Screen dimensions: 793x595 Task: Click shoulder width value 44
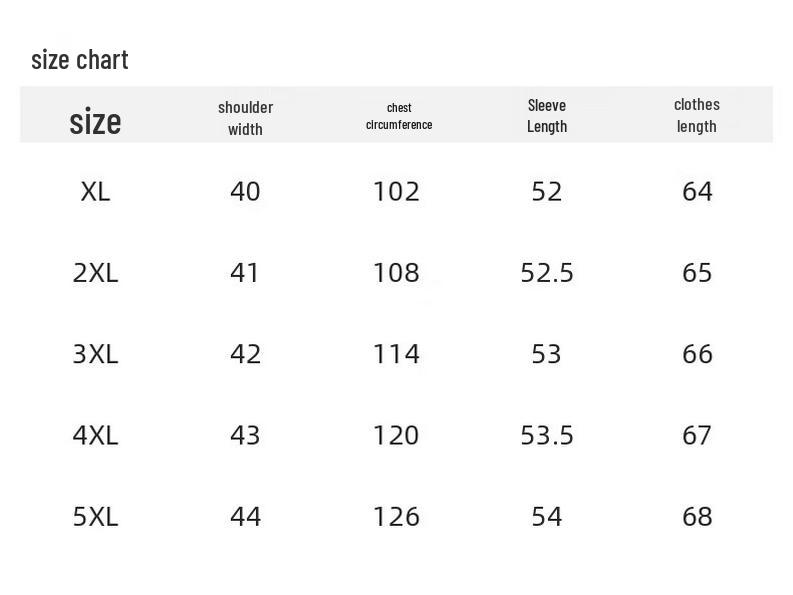(245, 516)
